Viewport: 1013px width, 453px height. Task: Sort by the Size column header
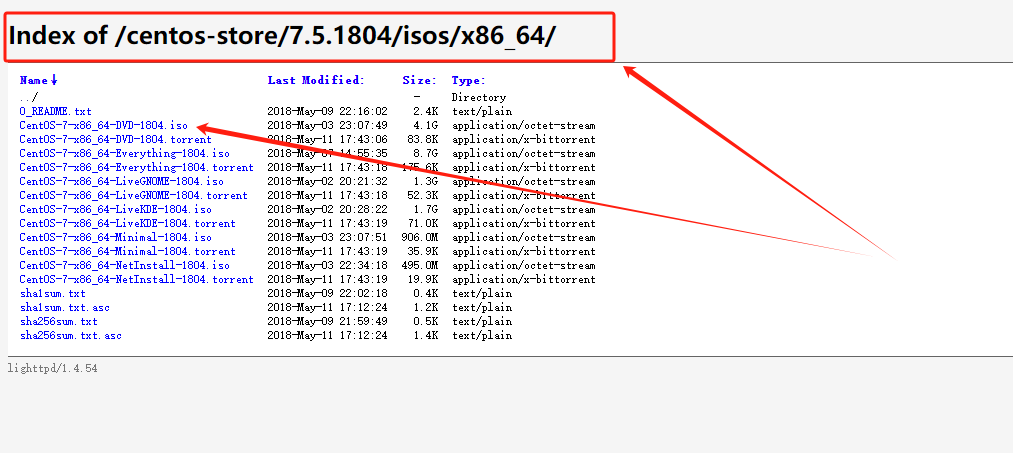point(419,81)
